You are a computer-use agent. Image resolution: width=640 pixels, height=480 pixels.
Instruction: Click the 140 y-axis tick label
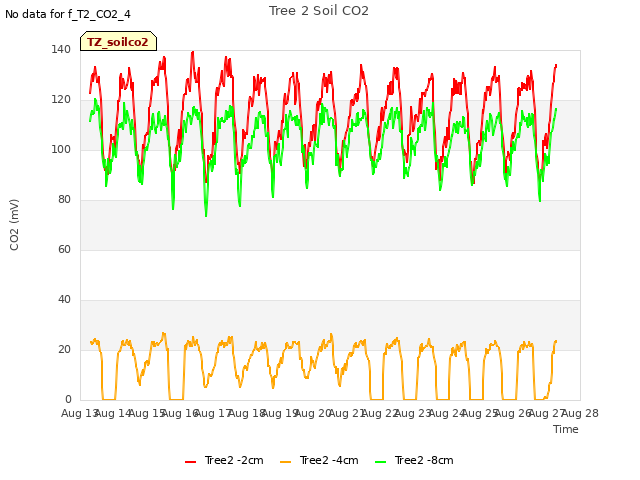61,49
